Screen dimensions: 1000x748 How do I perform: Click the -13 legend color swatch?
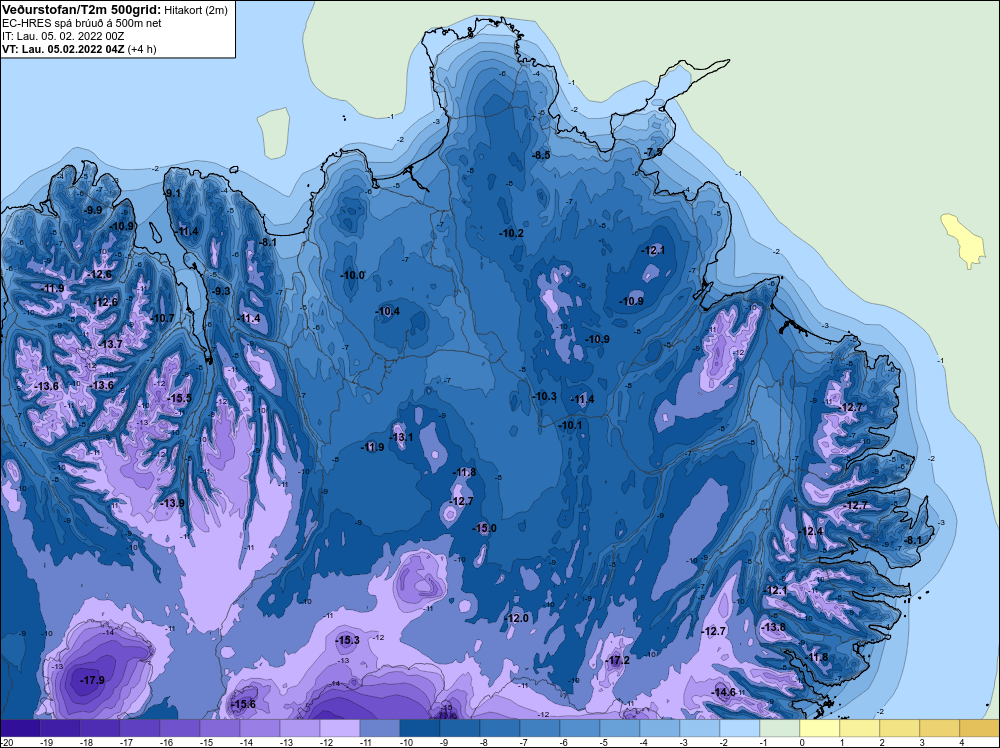coord(300,728)
